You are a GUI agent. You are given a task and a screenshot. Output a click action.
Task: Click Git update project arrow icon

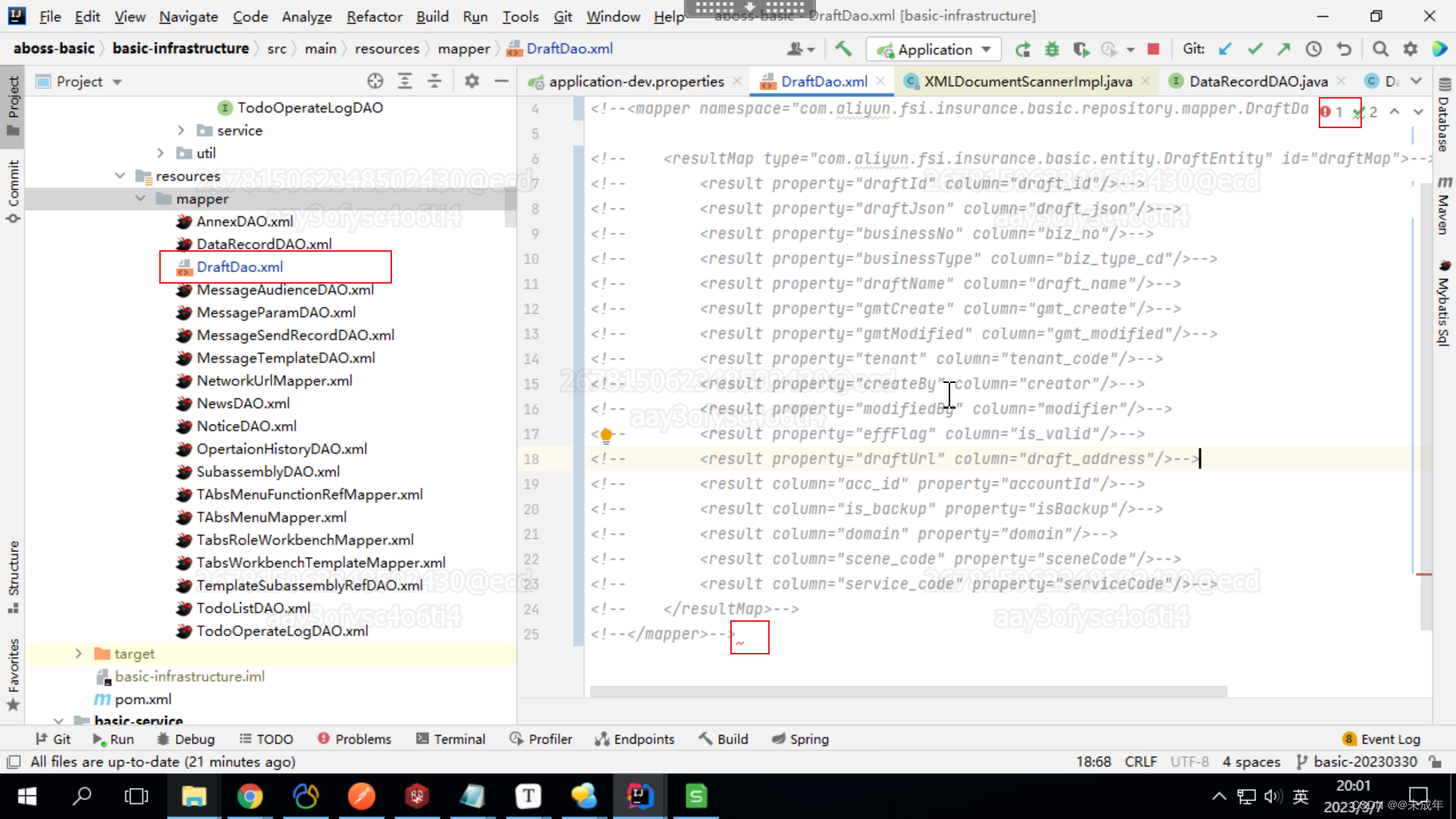1225,49
